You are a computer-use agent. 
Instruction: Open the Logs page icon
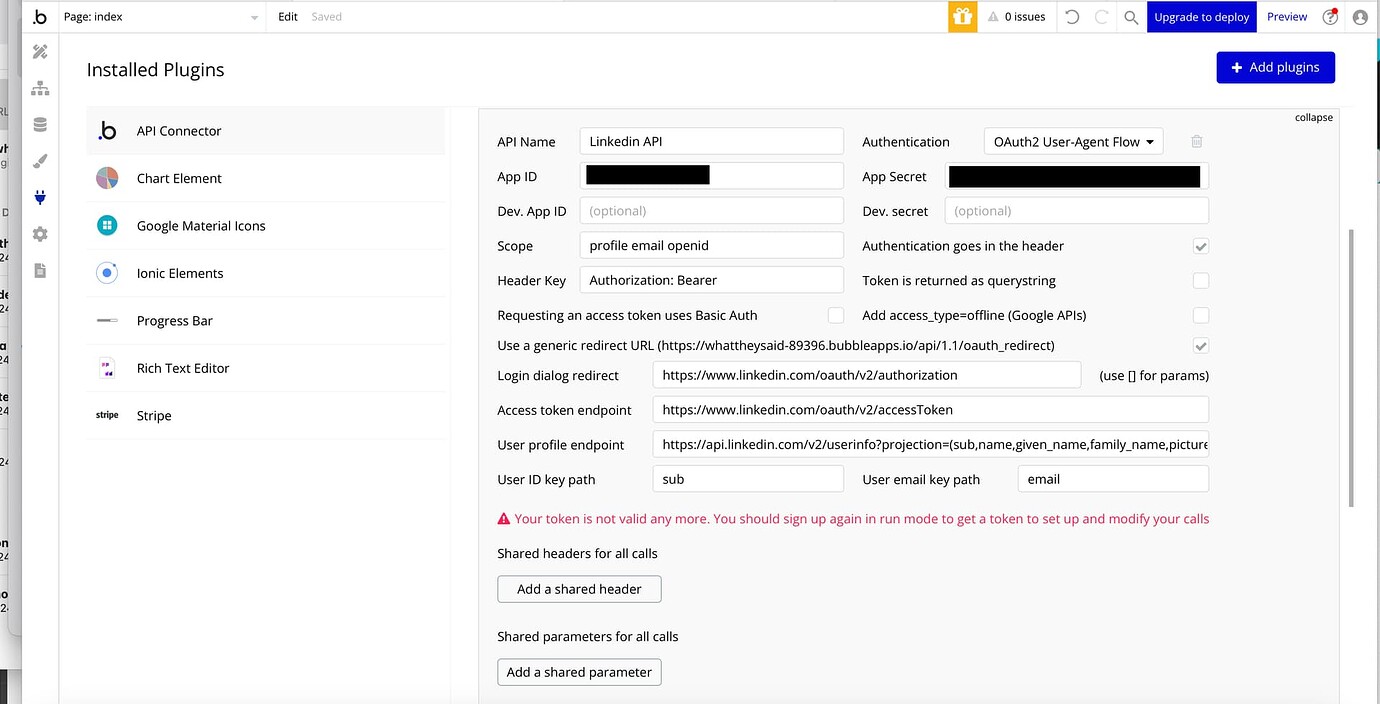(40, 270)
